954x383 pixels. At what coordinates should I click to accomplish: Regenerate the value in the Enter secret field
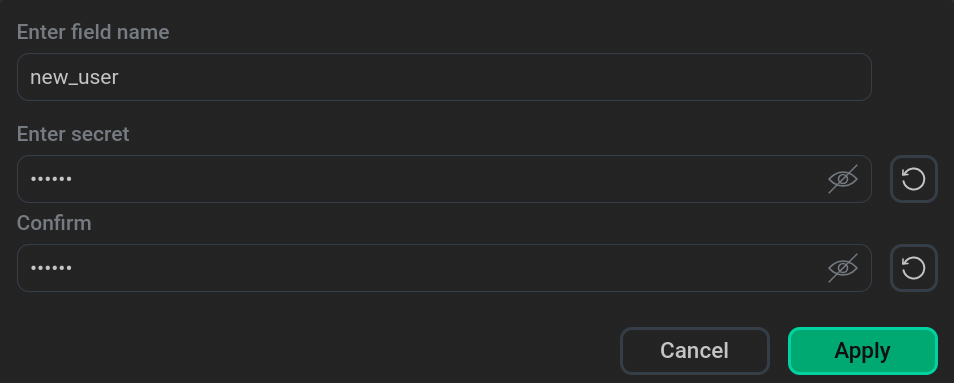click(913, 179)
